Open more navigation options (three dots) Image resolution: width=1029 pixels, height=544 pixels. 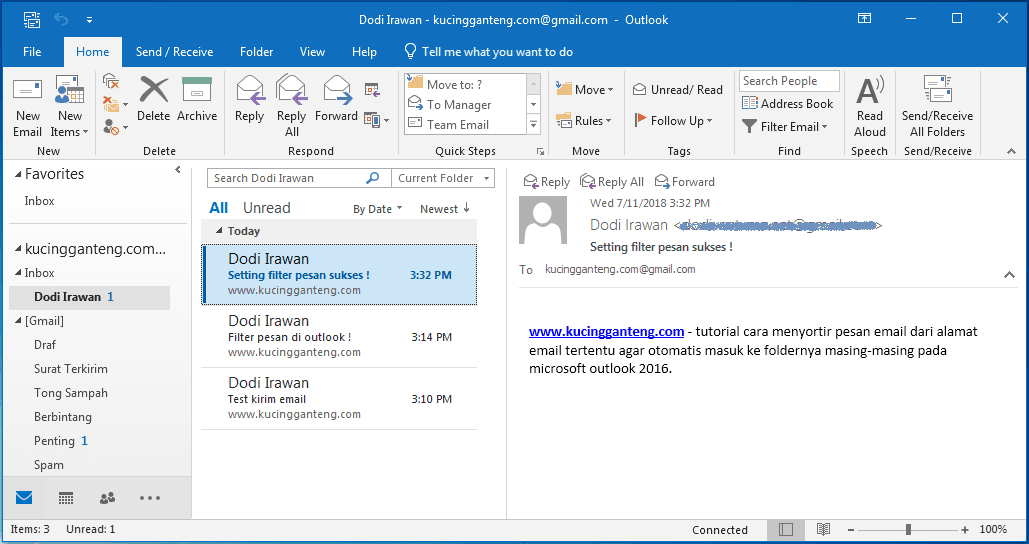point(150,498)
